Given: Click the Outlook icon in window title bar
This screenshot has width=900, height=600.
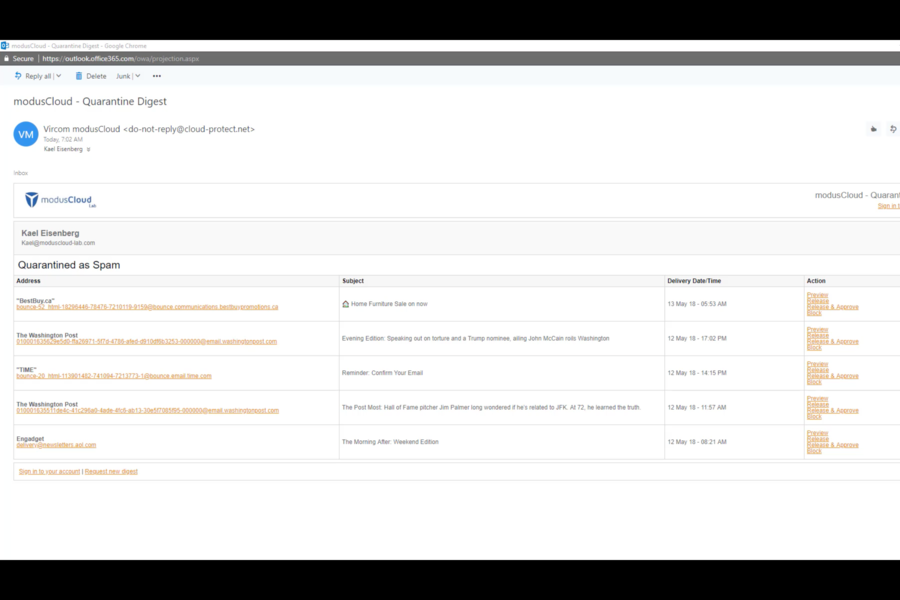Looking at the screenshot, I should pos(5,45).
